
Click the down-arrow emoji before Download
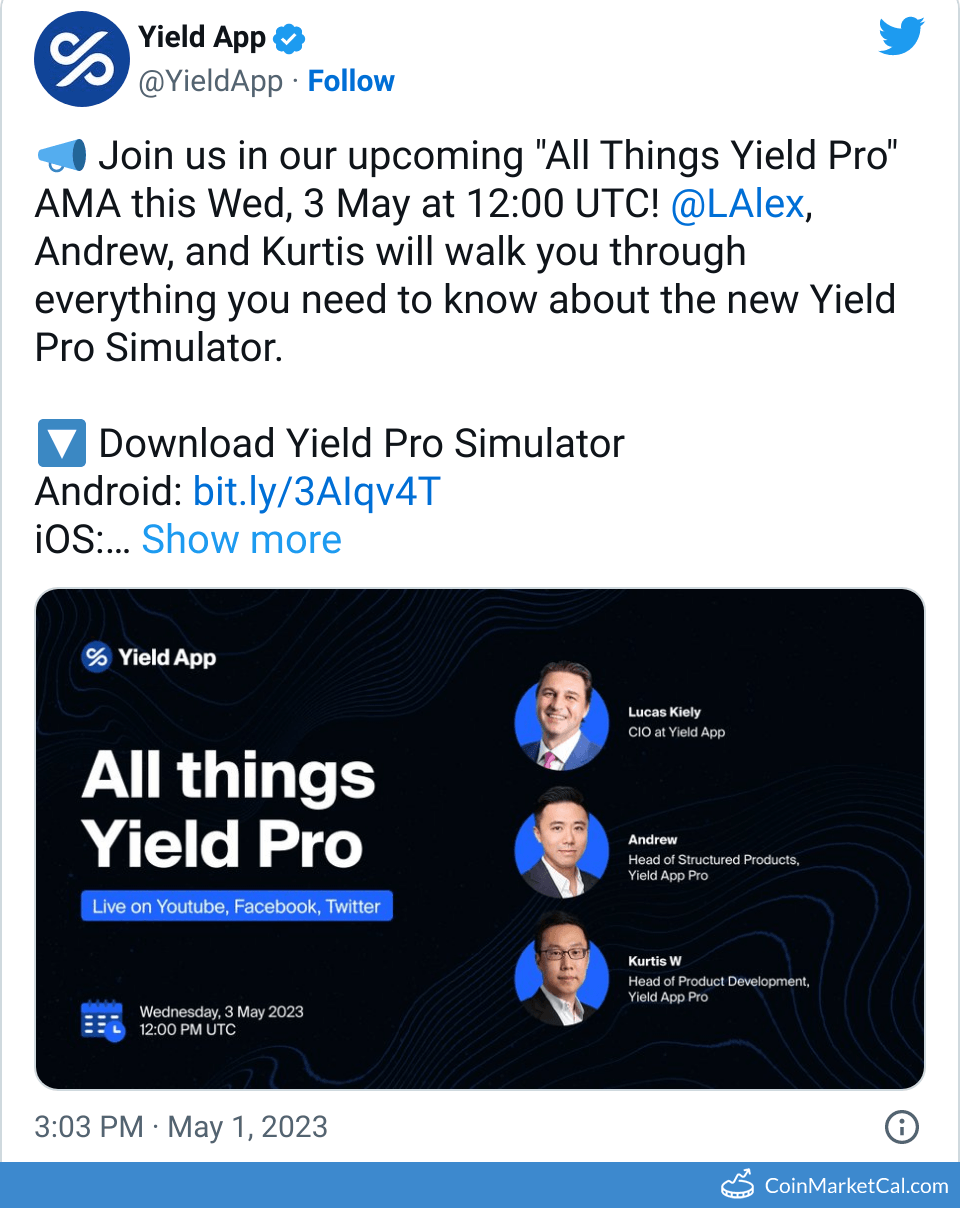[x=61, y=444]
